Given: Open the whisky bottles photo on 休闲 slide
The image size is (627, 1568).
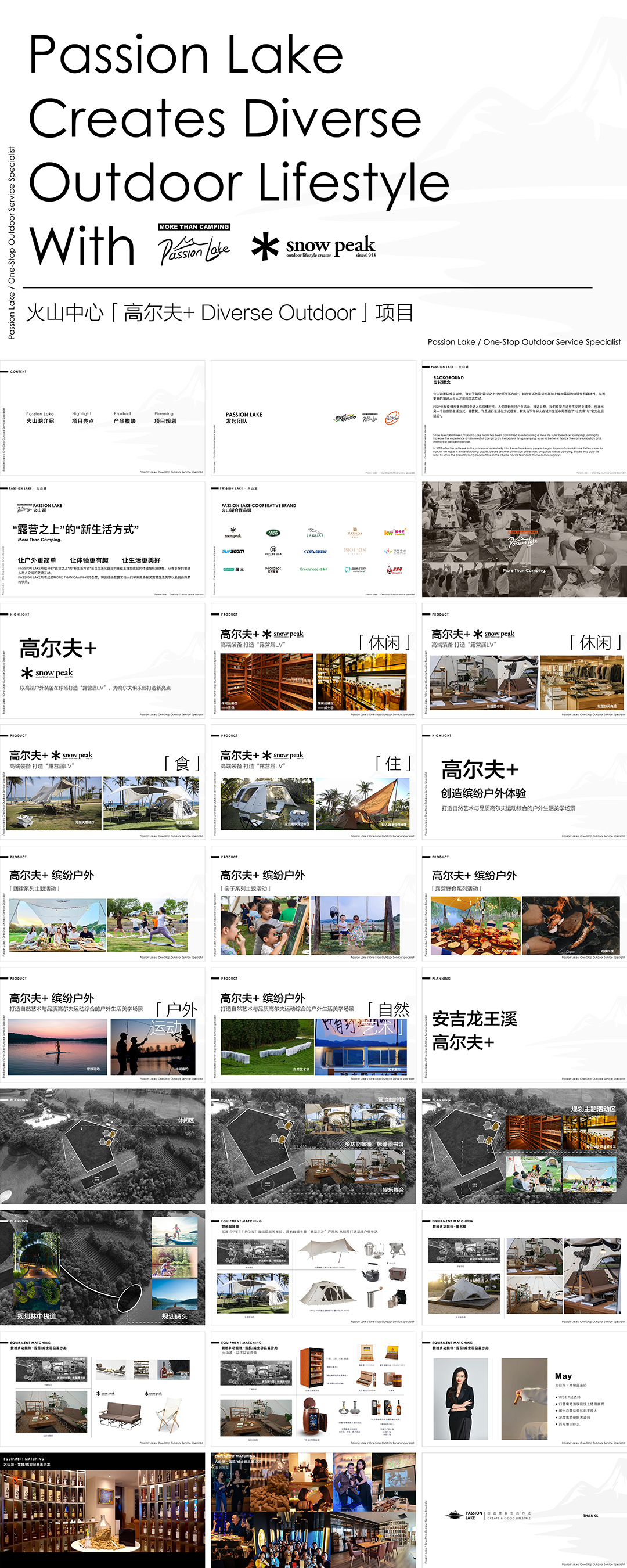Looking at the screenshot, I should tap(361, 682).
